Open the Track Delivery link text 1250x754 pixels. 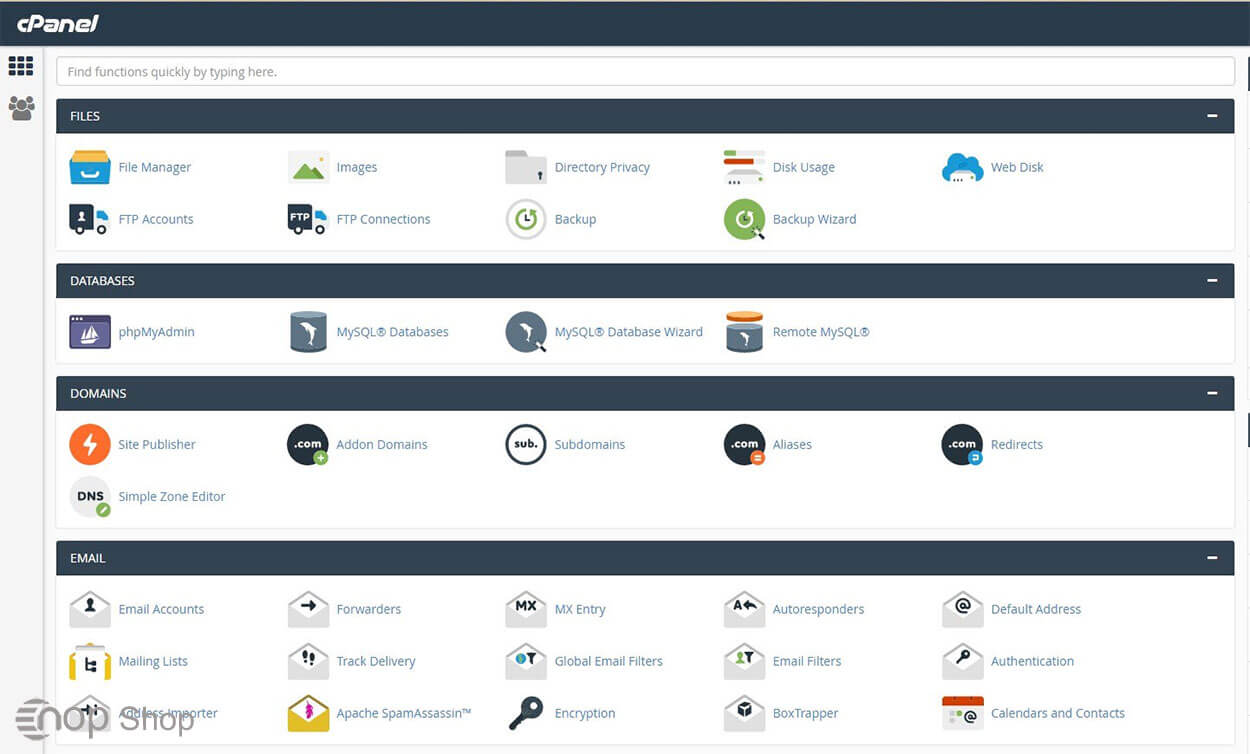coord(376,660)
